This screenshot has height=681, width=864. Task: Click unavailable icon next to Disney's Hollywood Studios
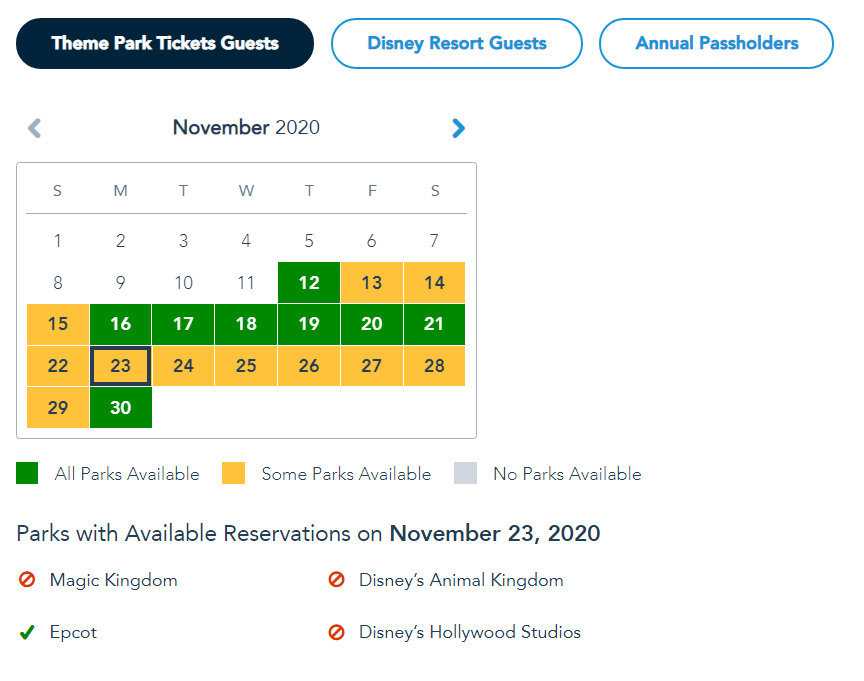pos(337,632)
